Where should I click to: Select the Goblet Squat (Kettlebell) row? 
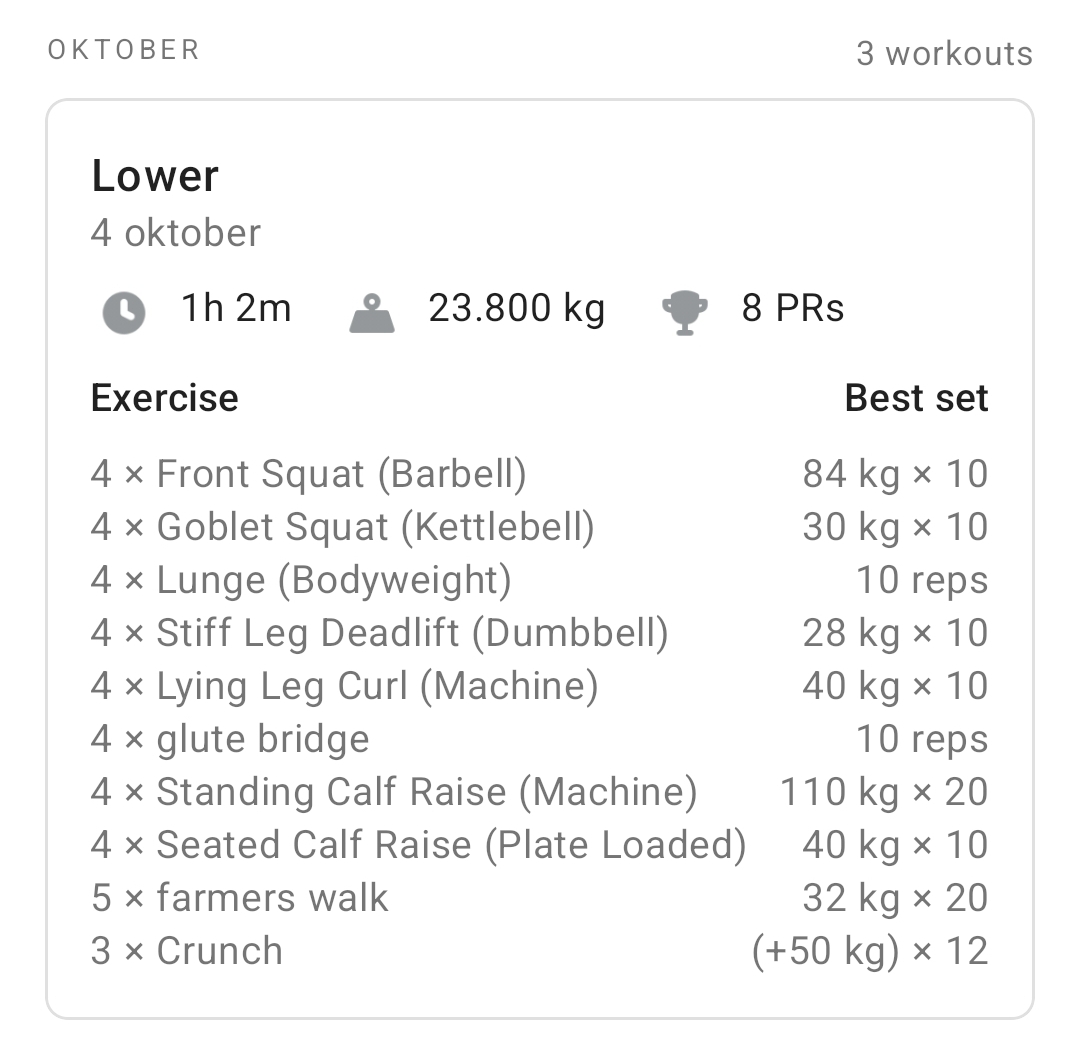pos(342,527)
